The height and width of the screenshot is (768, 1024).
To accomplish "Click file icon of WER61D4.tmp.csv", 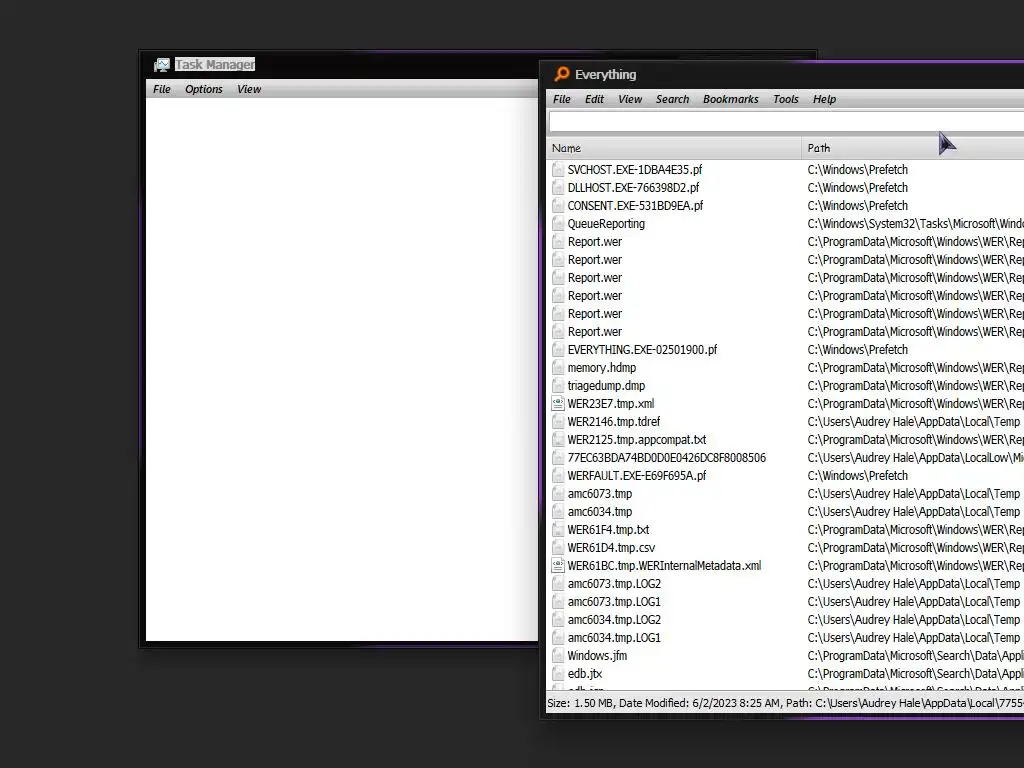I will pyautogui.click(x=558, y=548).
